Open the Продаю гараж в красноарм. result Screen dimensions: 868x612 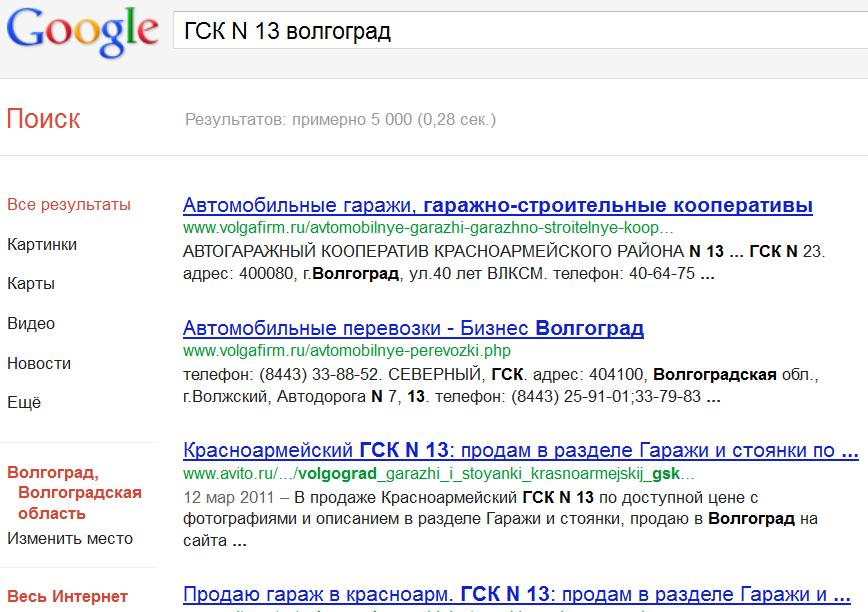click(x=520, y=594)
